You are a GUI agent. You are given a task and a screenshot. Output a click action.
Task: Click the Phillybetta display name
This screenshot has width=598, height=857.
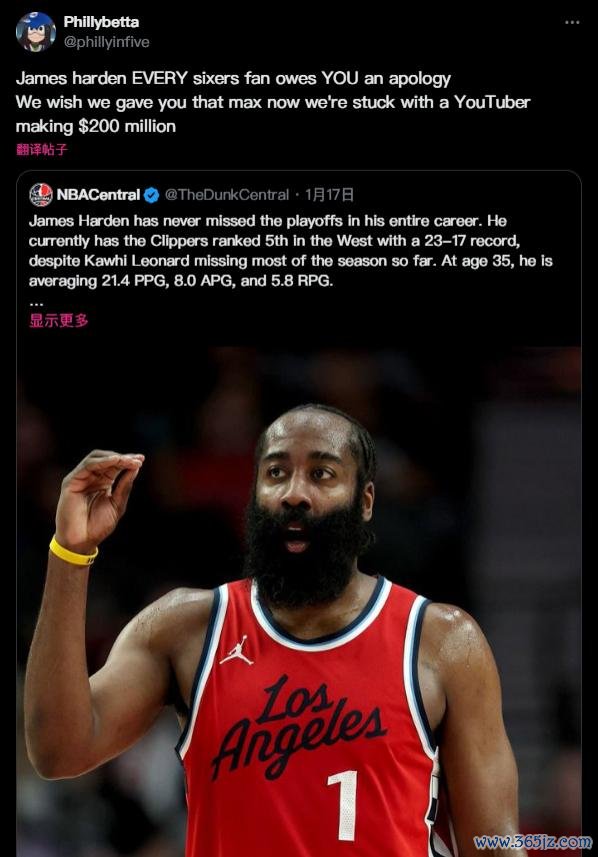pos(101,22)
